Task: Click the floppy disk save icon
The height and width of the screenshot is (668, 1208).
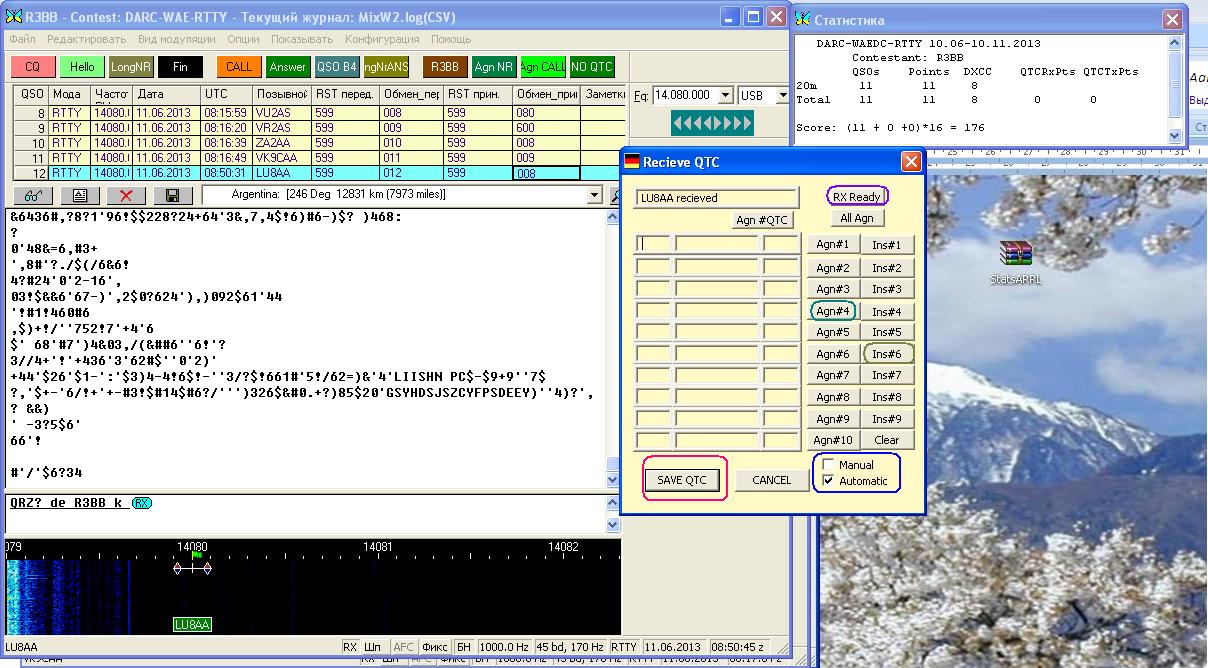Action: [x=172, y=196]
